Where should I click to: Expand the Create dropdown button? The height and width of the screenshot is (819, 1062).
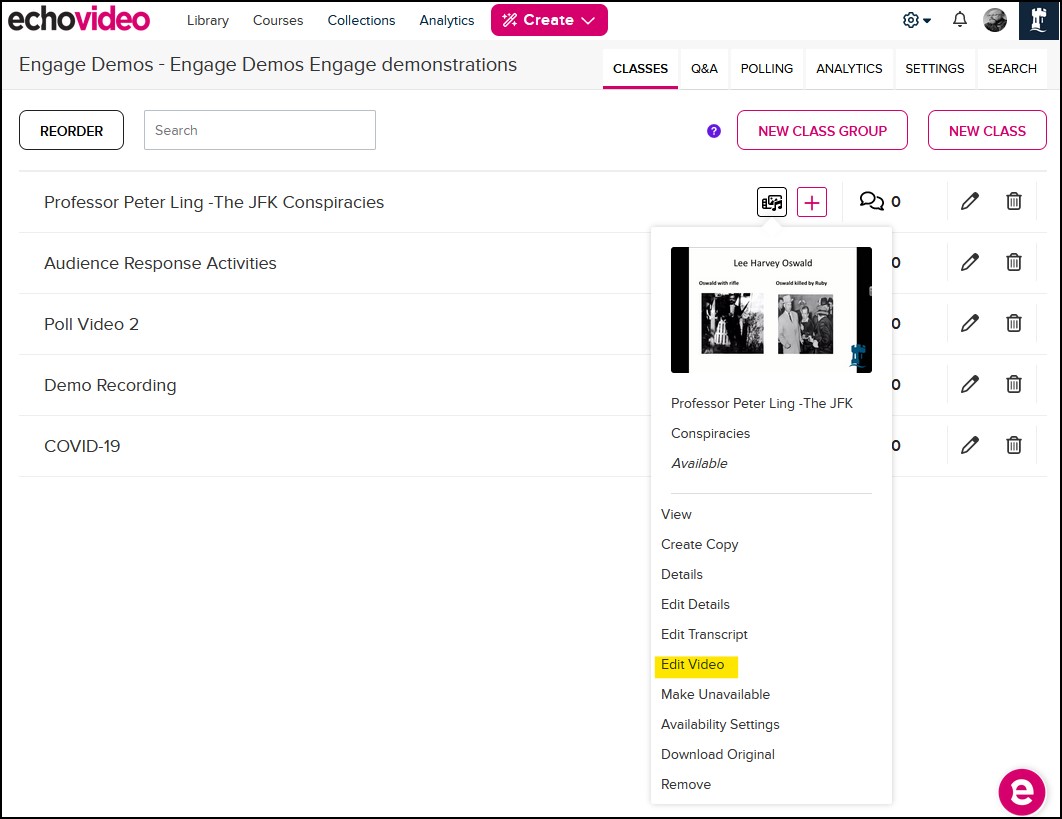click(x=549, y=20)
